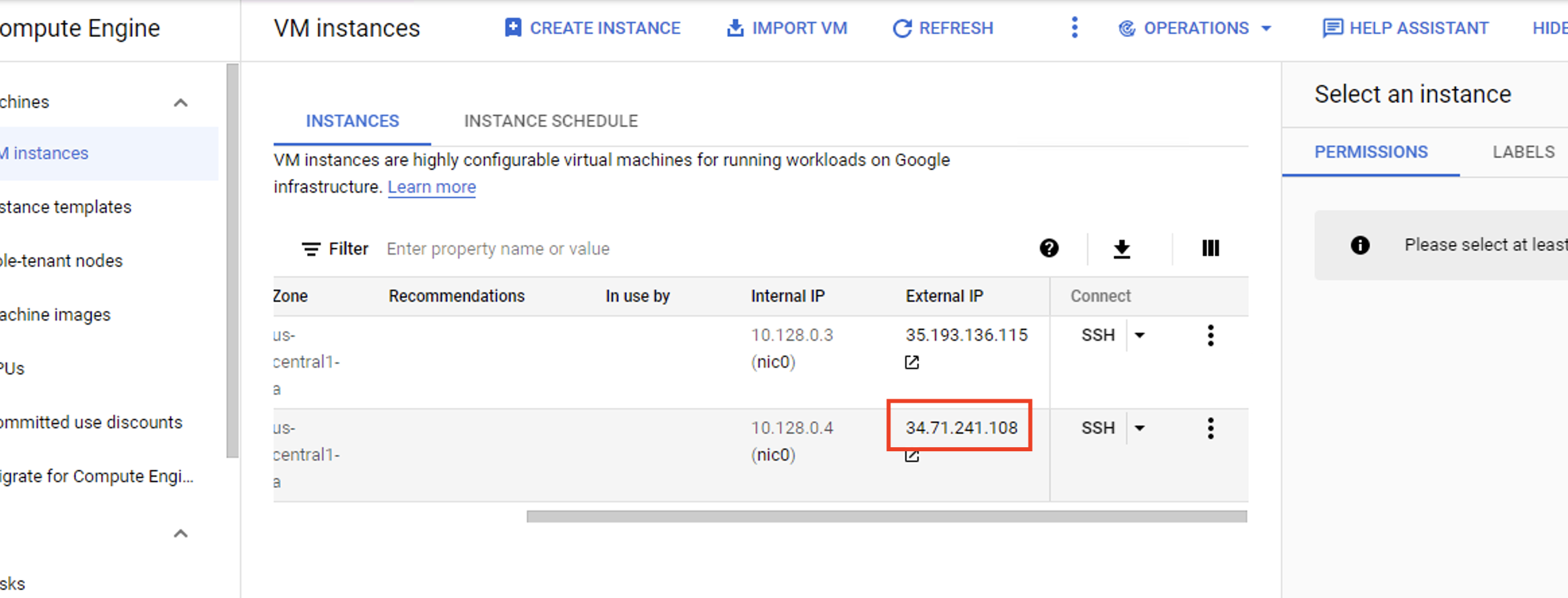This screenshot has width=1568, height=598.
Task: Switch to the Instance Schedule tab
Action: pos(551,121)
